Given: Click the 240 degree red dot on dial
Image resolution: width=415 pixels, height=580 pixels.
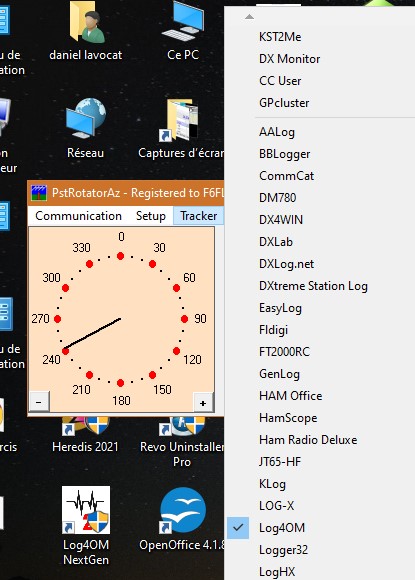Looking at the screenshot, I should (65, 351).
